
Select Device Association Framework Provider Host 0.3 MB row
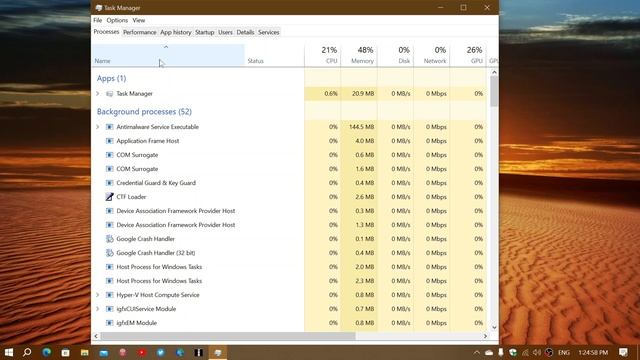289,211
